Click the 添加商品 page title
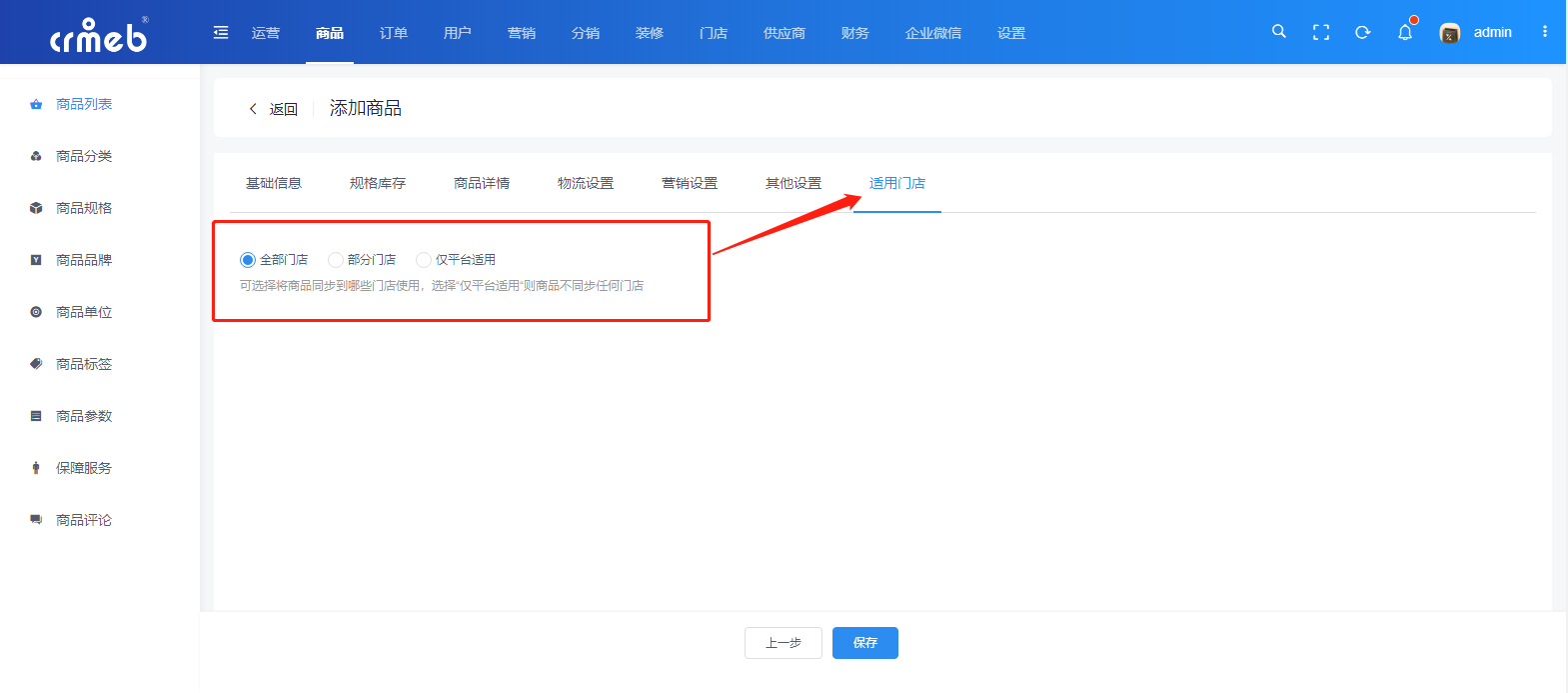1568x693 pixels. pyautogui.click(x=366, y=108)
